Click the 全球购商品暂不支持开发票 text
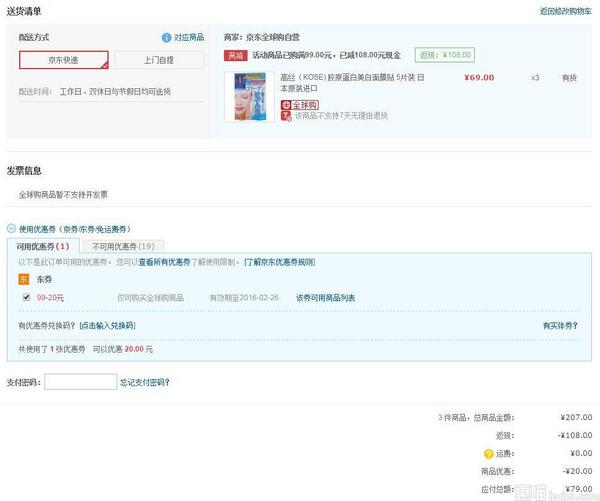The width and height of the screenshot is (600, 501). (63, 194)
